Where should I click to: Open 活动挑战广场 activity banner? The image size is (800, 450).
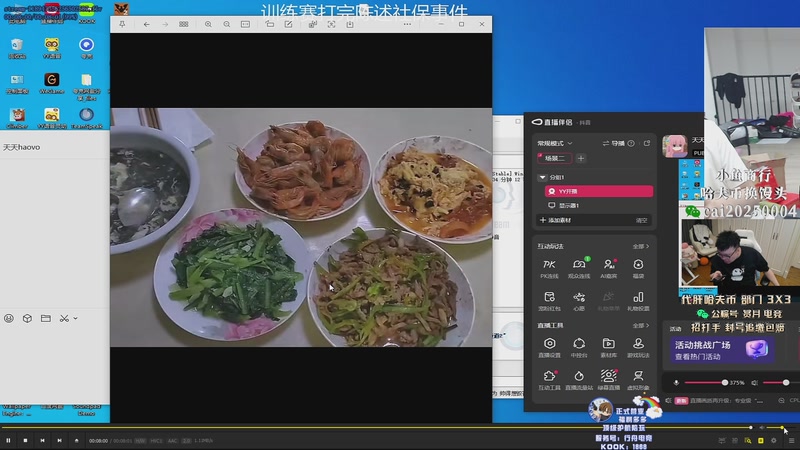[x=721, y=350]
